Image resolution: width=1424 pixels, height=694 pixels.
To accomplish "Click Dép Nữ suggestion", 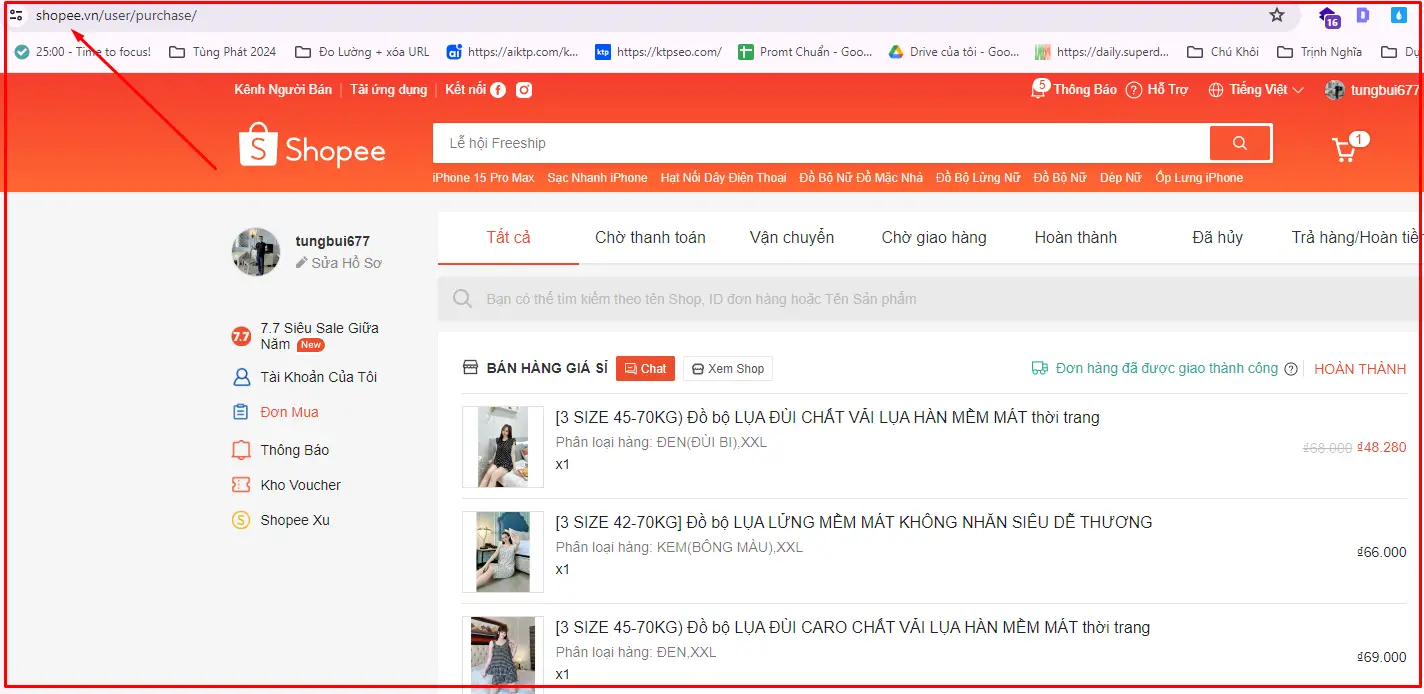I will coord(1120,178).
